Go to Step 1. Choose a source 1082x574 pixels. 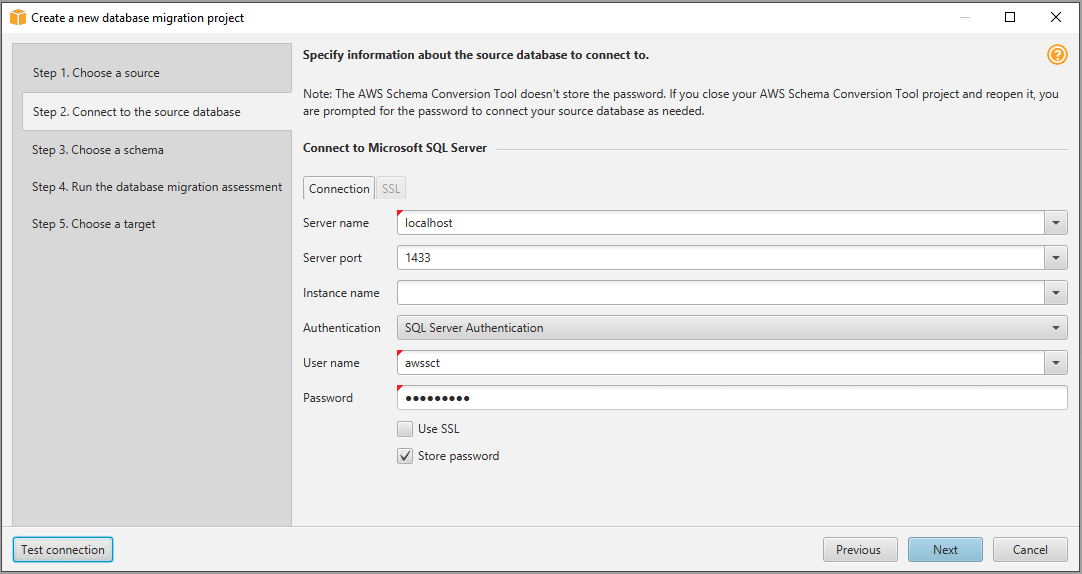pos(96,73)
